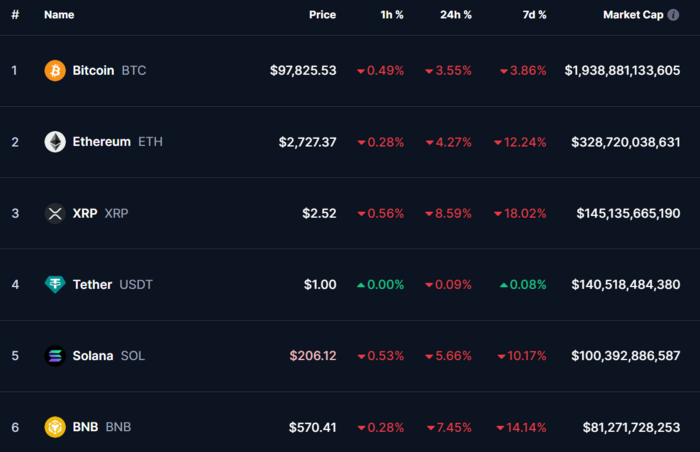Sort by the 7d % column header
This screenshot has height=452, width=700.
535,15
